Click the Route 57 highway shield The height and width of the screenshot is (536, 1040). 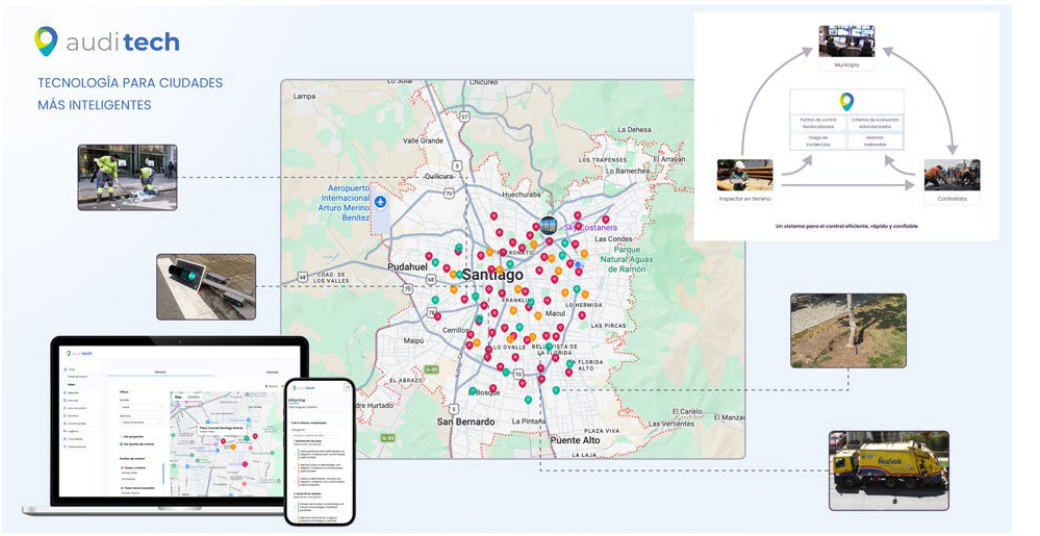click(x=465, y=117)
